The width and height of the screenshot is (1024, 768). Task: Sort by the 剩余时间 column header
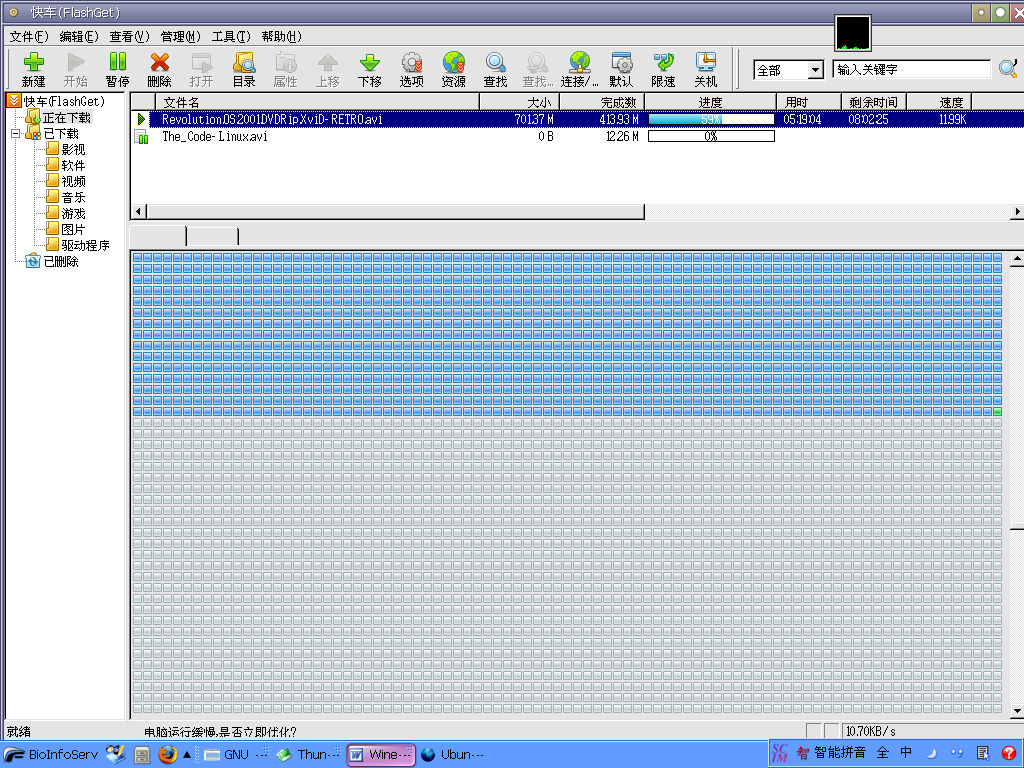pos(874,102)
